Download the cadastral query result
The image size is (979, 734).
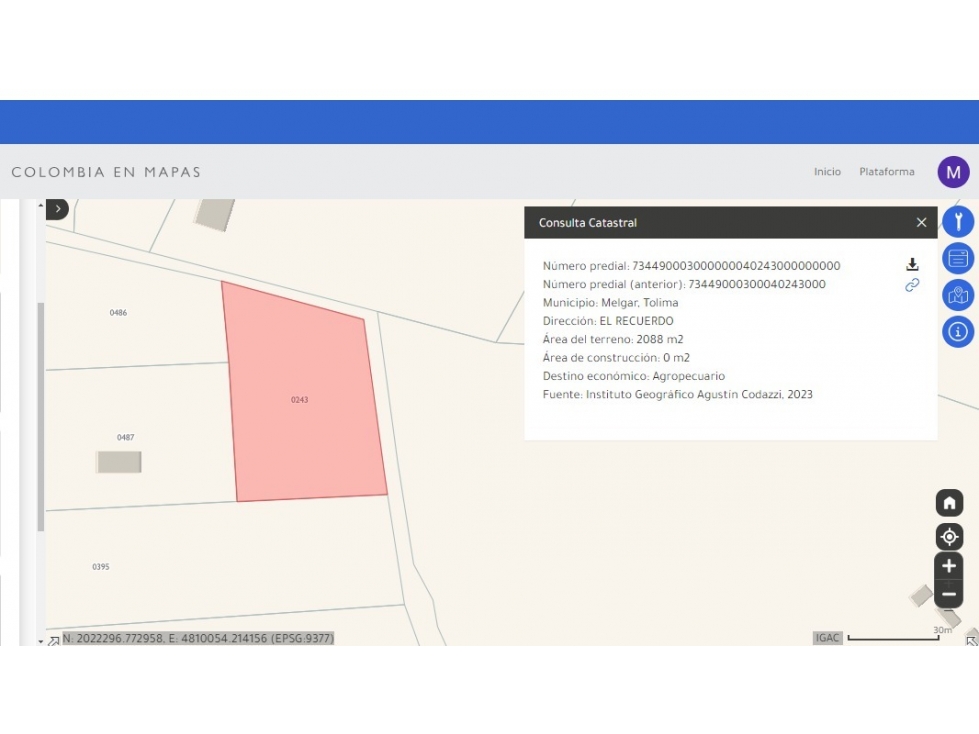click(x=912, y=265)
